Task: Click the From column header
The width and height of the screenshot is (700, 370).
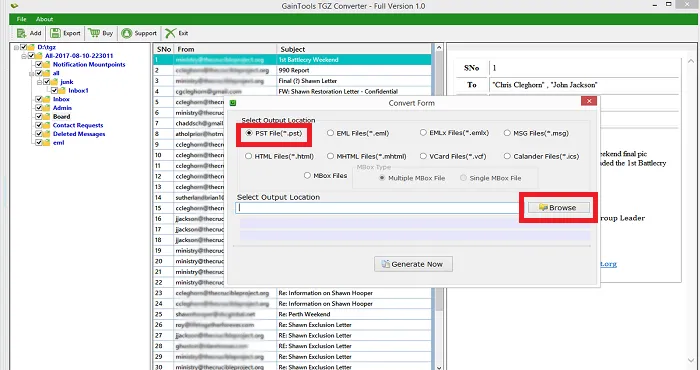Action: click(x=225, y=49)
